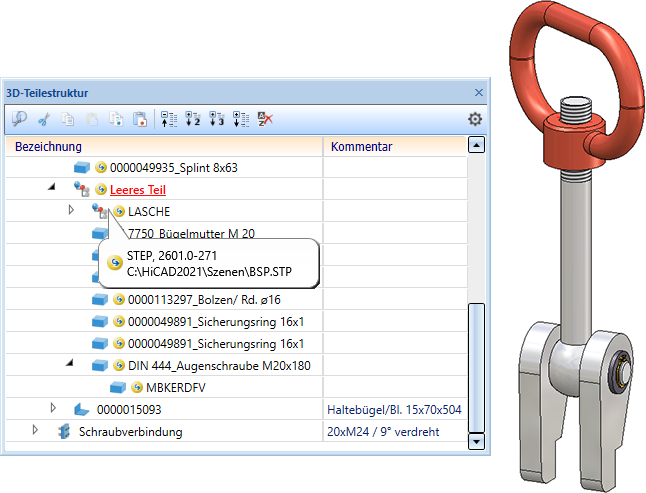Expand the LASCHE tree node
This screenshot has height=493, width=646.
click(x=71, y=210)
